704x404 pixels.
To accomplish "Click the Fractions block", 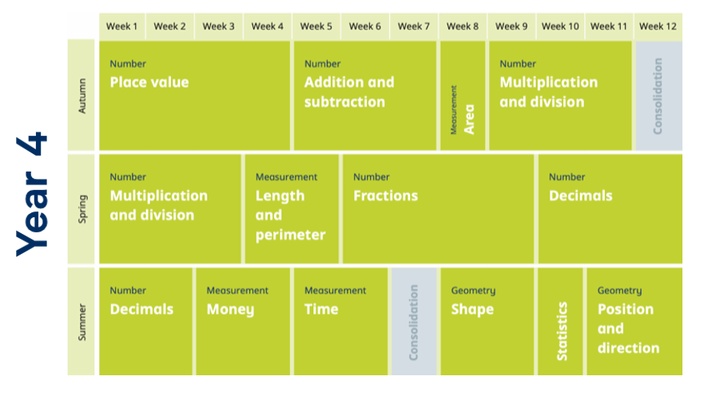I will pos(438,209).
